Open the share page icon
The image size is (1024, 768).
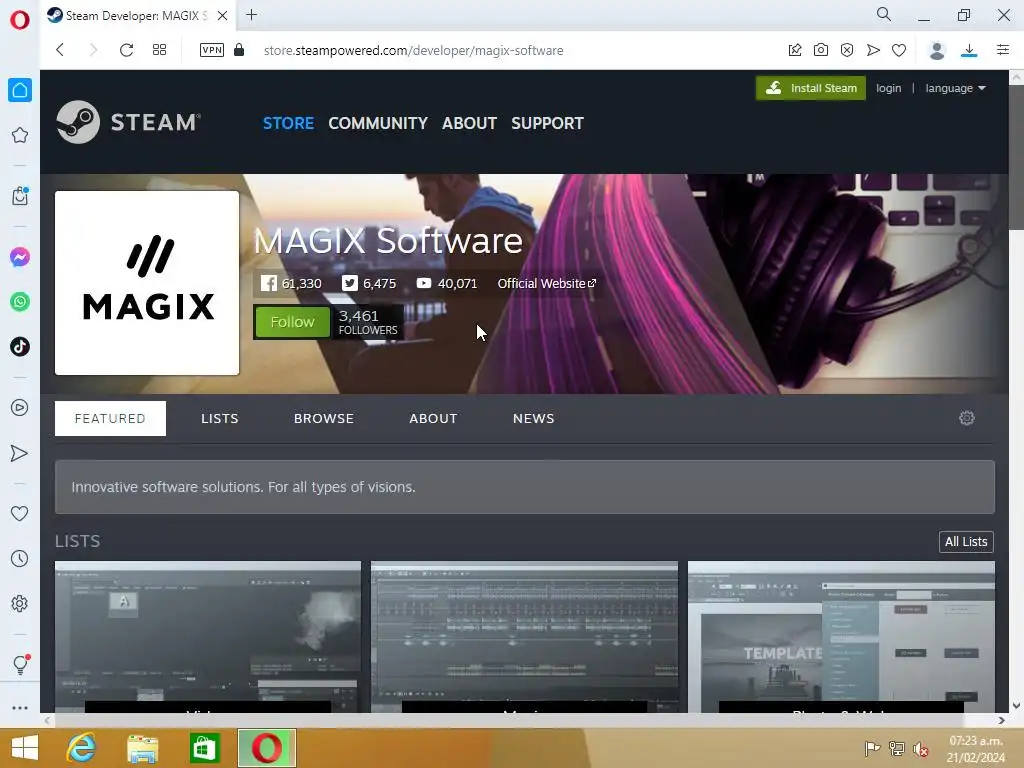pyautogui.click(x=795, y=50)
